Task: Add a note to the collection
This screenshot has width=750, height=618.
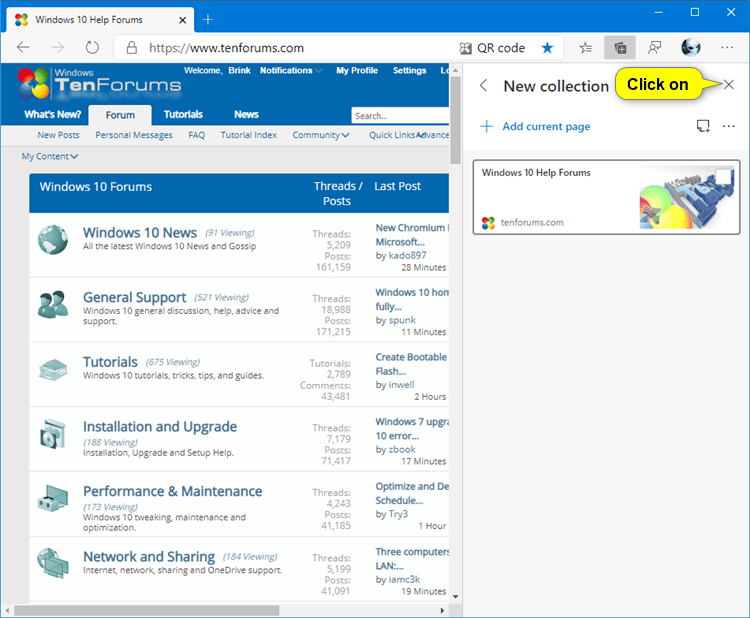Action: (x=703, y=126)
